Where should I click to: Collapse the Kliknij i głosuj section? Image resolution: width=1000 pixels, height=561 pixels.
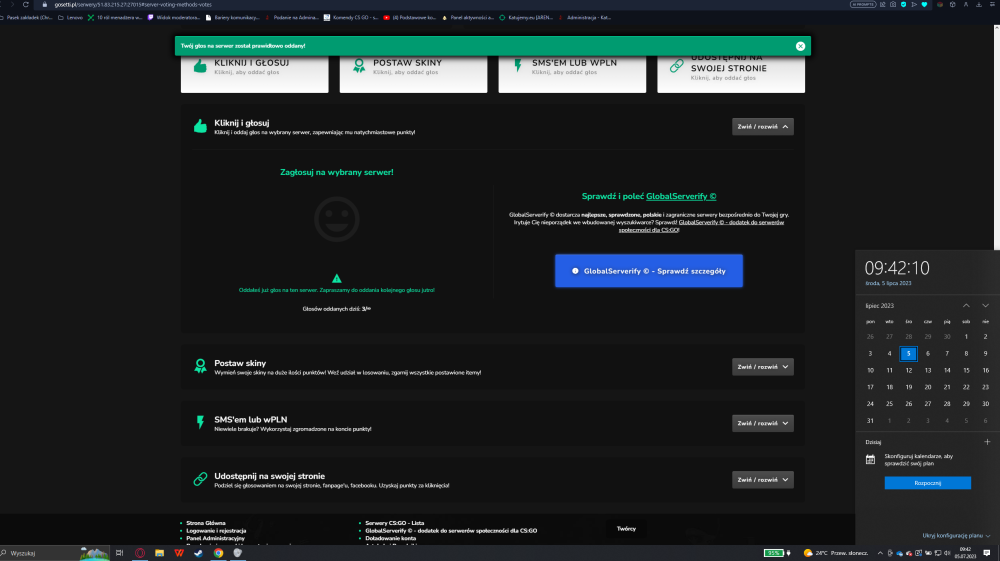click(x=763, y=127)
